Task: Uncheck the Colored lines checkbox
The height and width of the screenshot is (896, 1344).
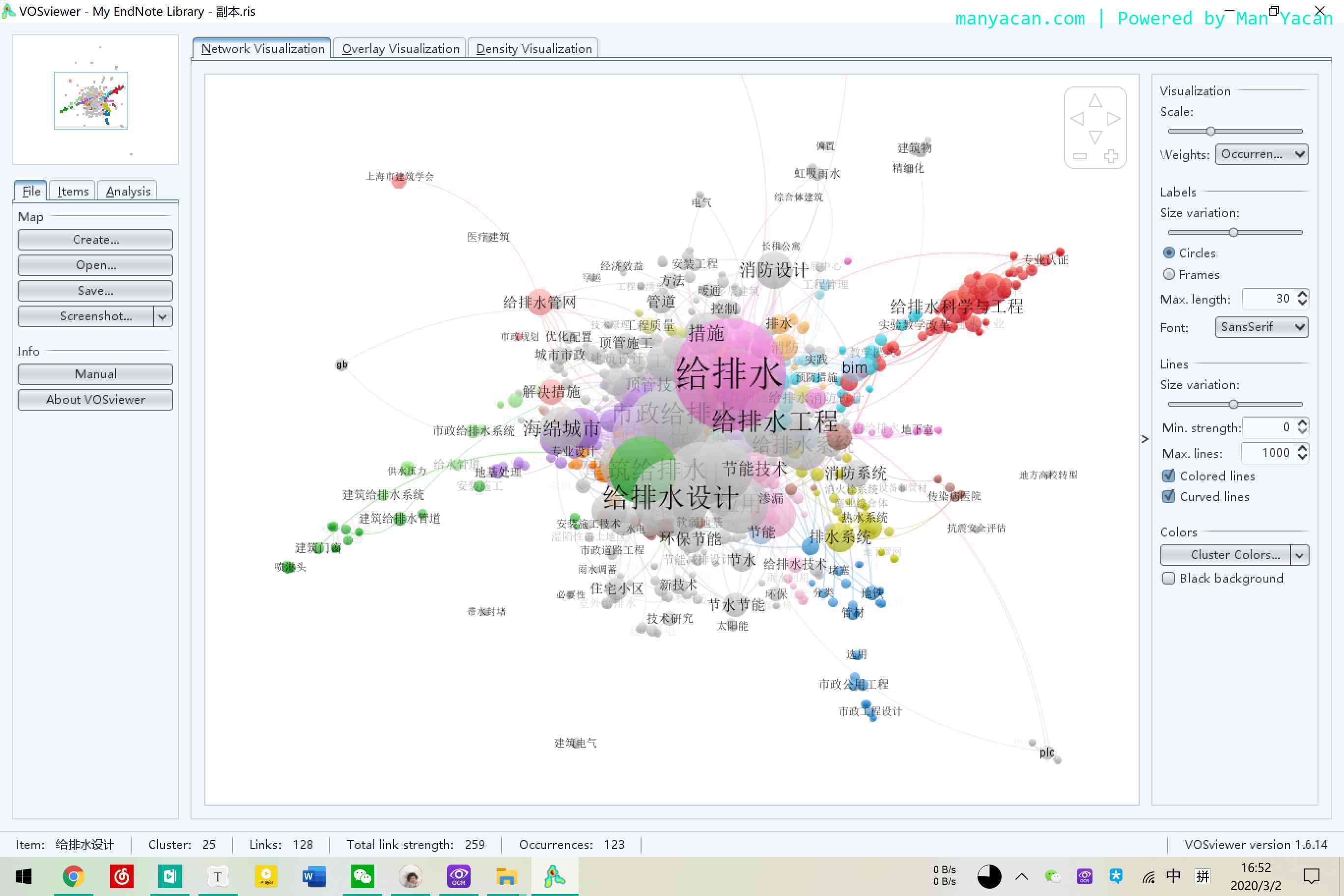Action: point(1169,476)
